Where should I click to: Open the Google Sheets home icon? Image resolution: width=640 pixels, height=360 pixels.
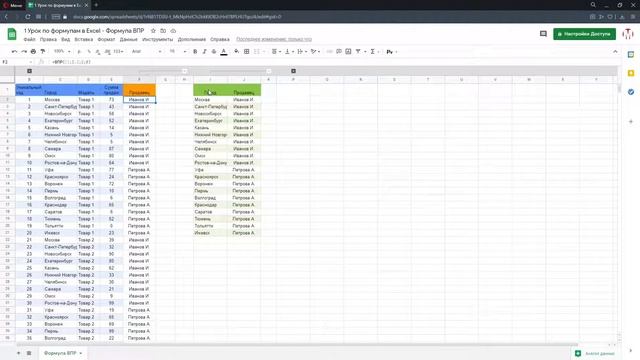point(12,34)
